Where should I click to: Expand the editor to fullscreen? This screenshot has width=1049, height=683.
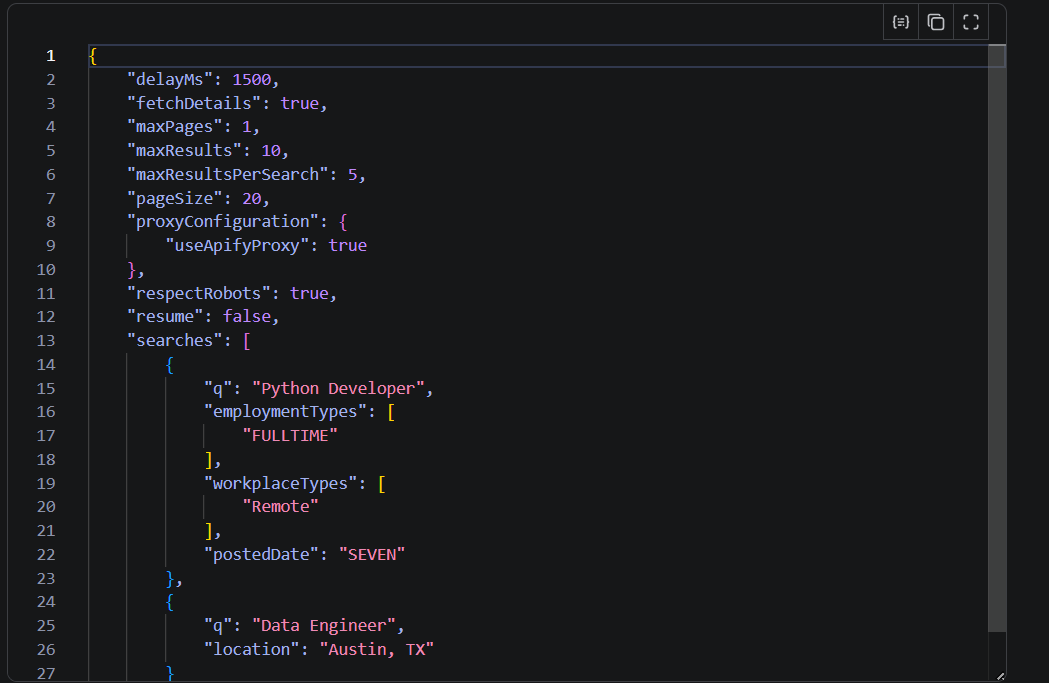pyautogui.click(x=971, y=22)
